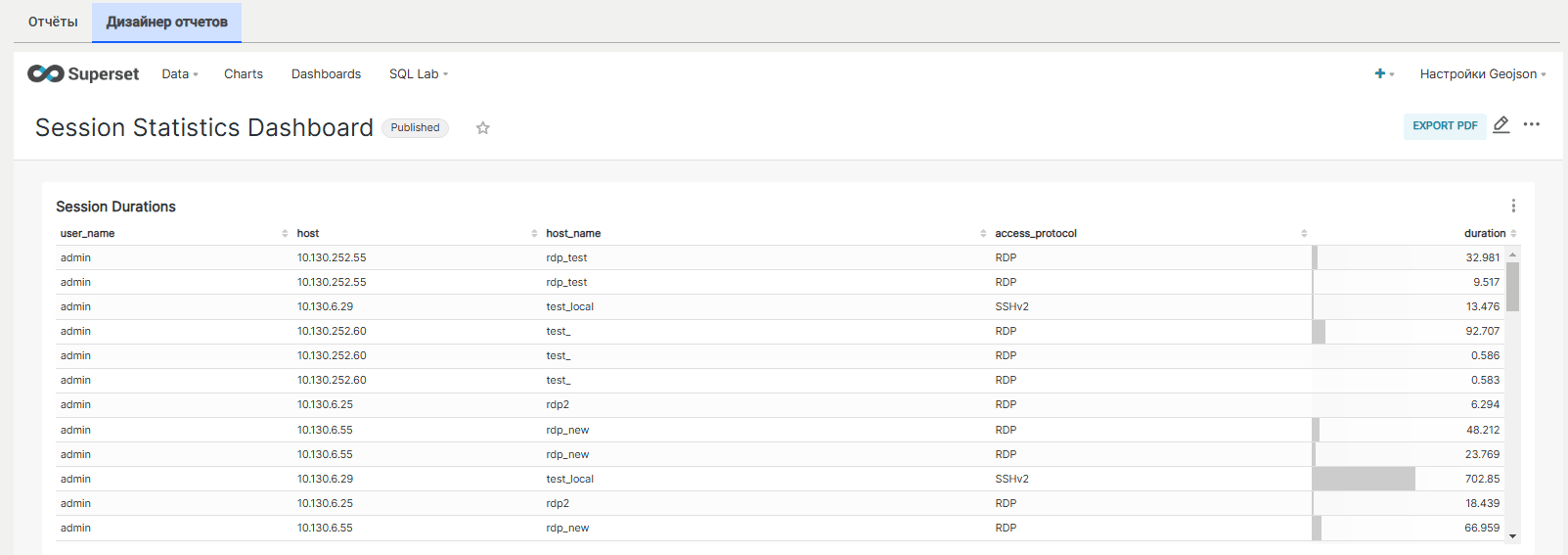The width and height of the screenshot is (1568, 555).
Task: Click the host_name column header text
Action: coord(573,233)
